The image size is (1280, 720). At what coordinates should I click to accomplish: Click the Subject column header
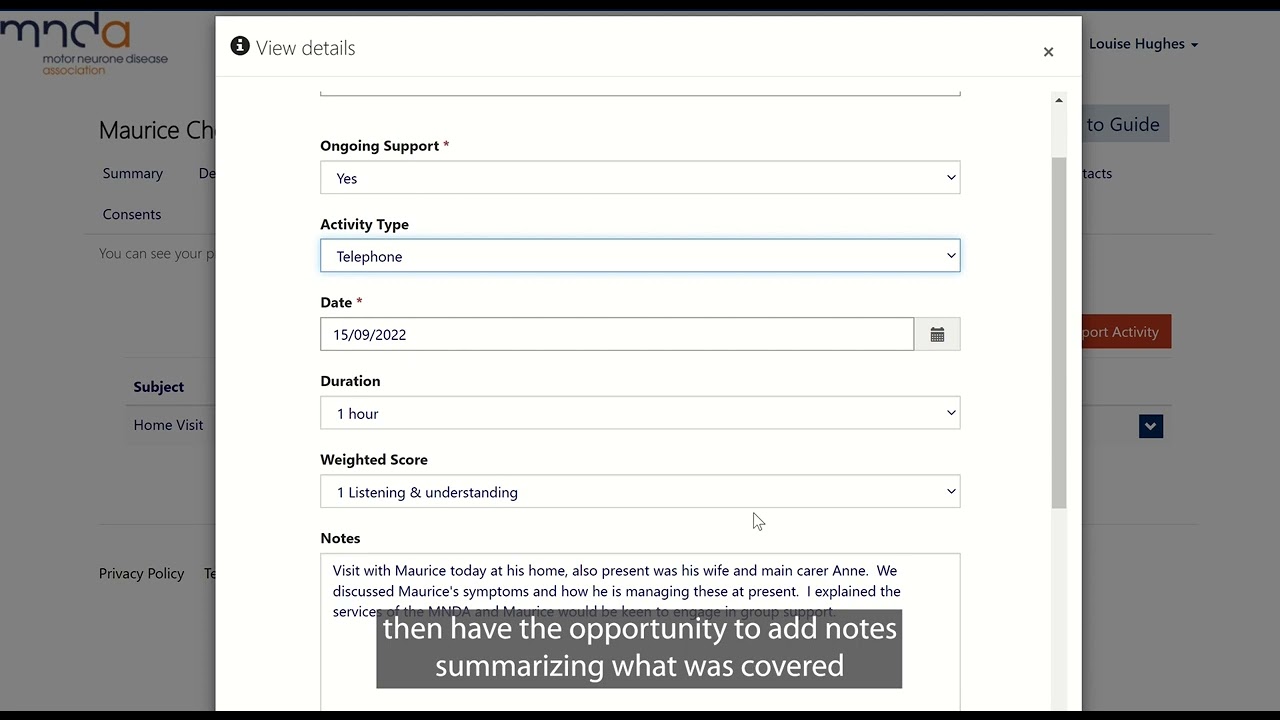pyautogui.click(x=158, y=387)
